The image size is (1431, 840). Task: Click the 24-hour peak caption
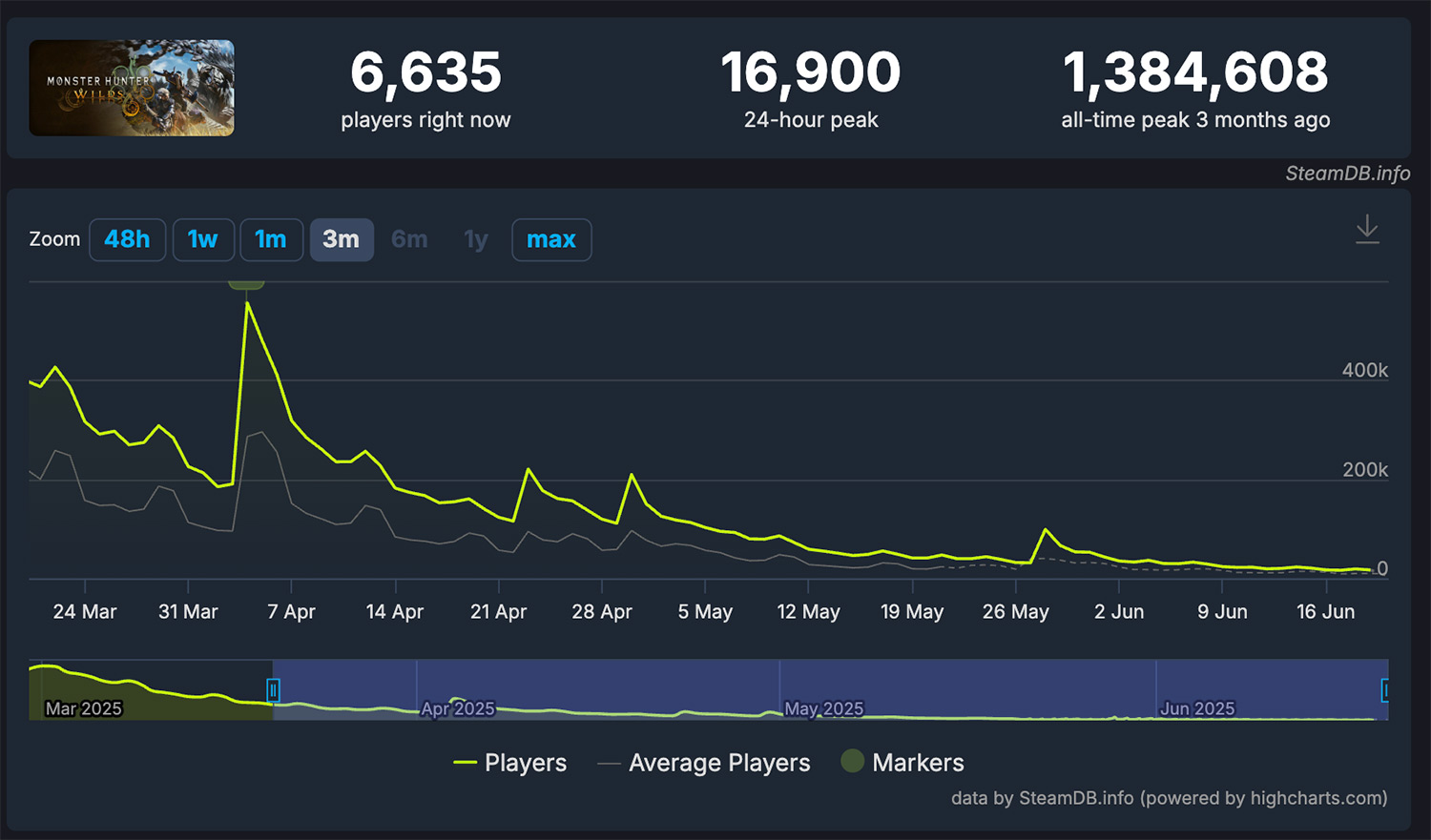coord(811,120)
